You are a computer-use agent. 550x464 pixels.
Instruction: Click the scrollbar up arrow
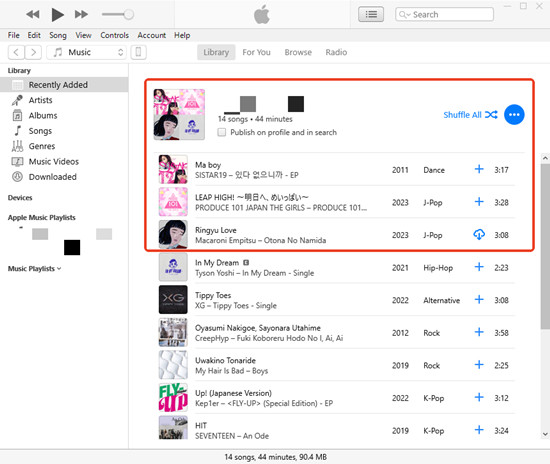[545, 158]
